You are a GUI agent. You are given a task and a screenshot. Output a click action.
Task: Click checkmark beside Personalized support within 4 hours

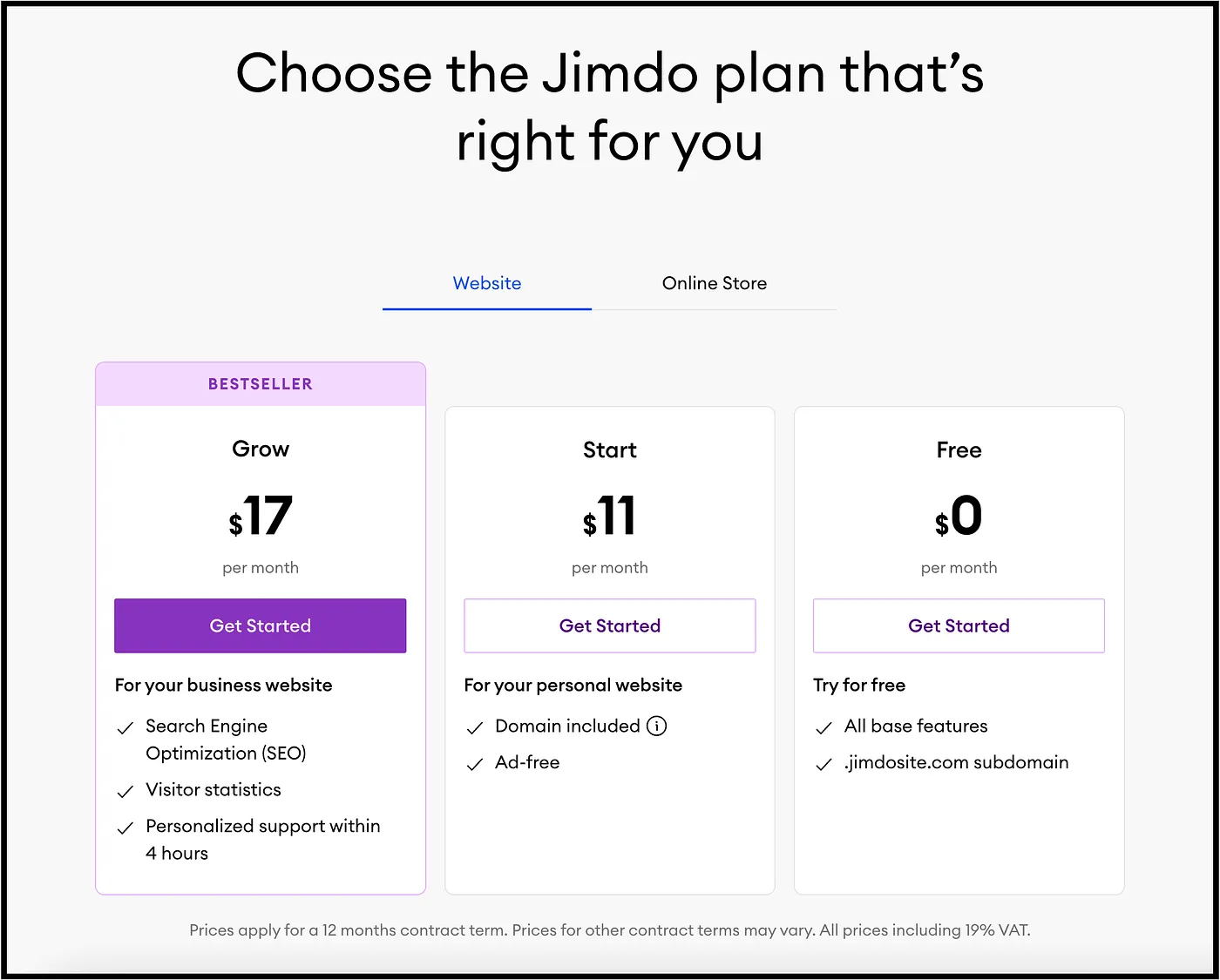(125, 828)
